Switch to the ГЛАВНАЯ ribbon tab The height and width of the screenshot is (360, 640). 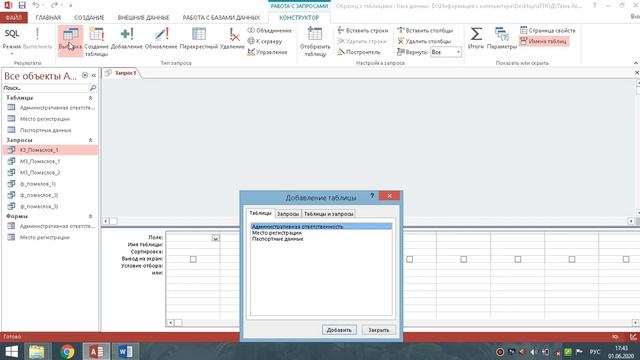click(48, 18)
